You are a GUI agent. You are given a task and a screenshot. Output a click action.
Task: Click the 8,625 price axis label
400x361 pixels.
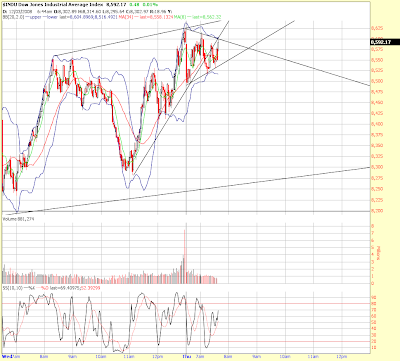(377, 28)
